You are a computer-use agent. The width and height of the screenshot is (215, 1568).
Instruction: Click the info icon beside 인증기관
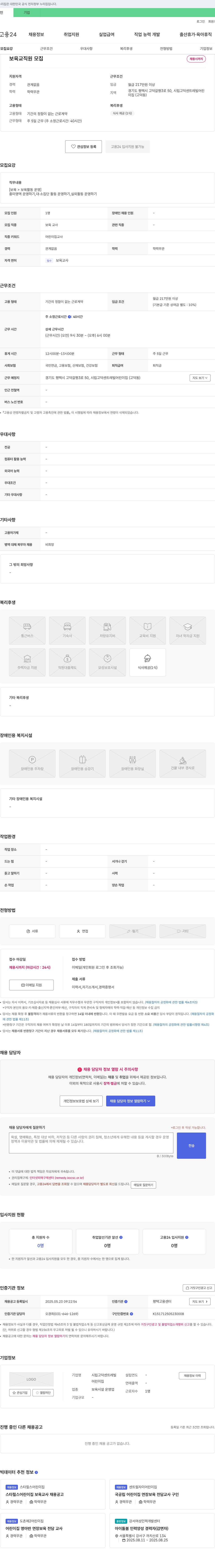pyautogui.click(x=126, y=1301)
